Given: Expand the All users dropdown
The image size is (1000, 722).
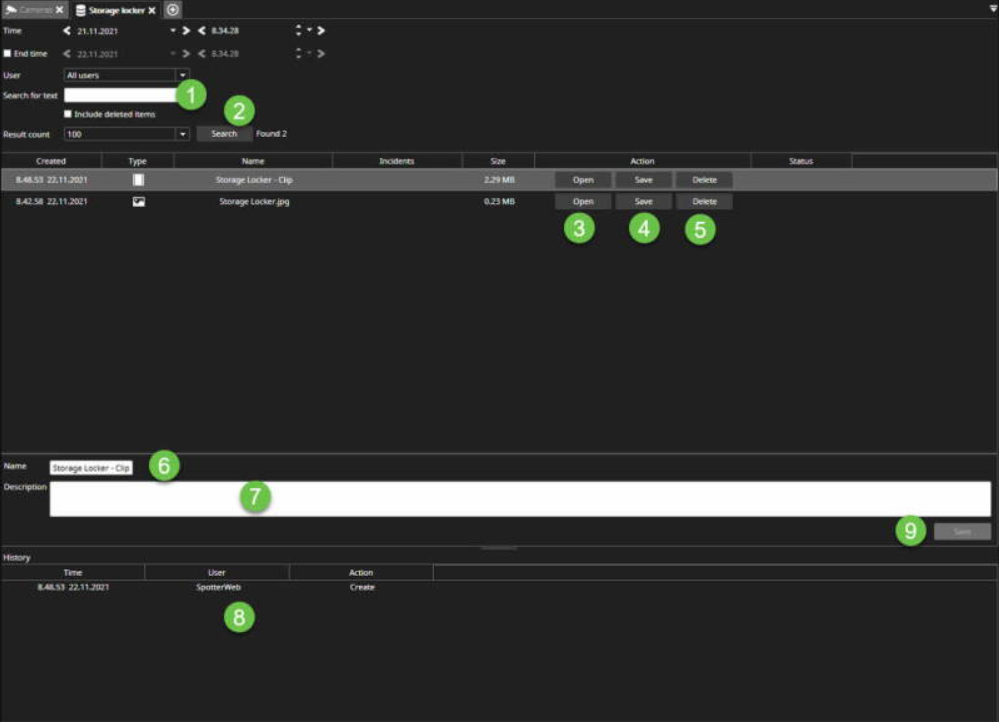Looking at the screenshot, I should tap(182, 75).
